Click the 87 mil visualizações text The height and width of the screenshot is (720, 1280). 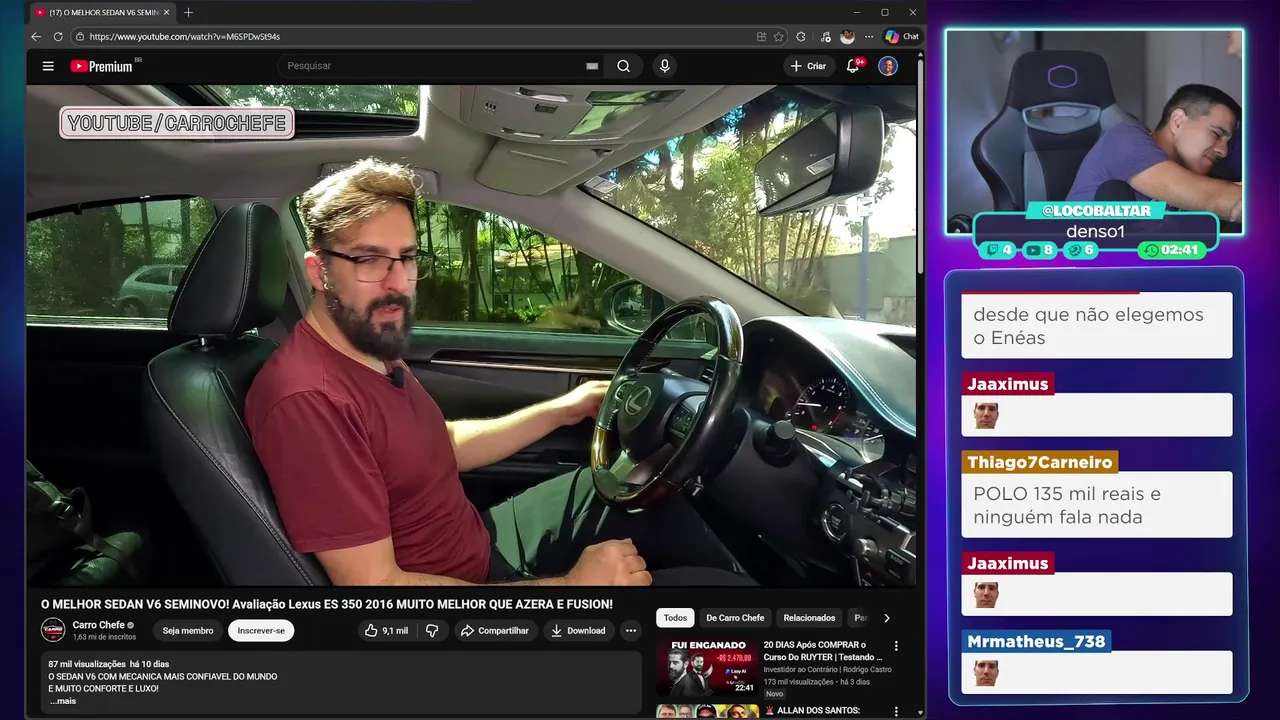[x=86, y=664]
